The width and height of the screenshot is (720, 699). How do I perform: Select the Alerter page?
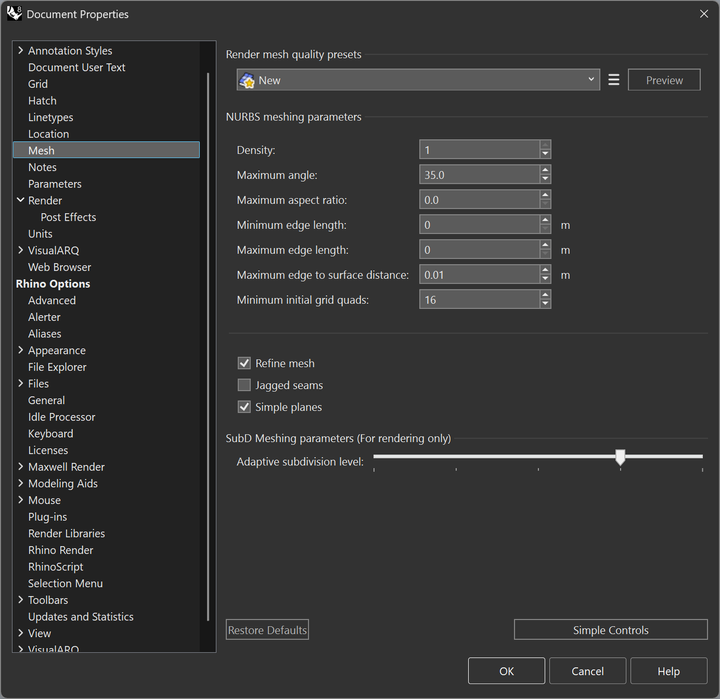coord(44,317)
